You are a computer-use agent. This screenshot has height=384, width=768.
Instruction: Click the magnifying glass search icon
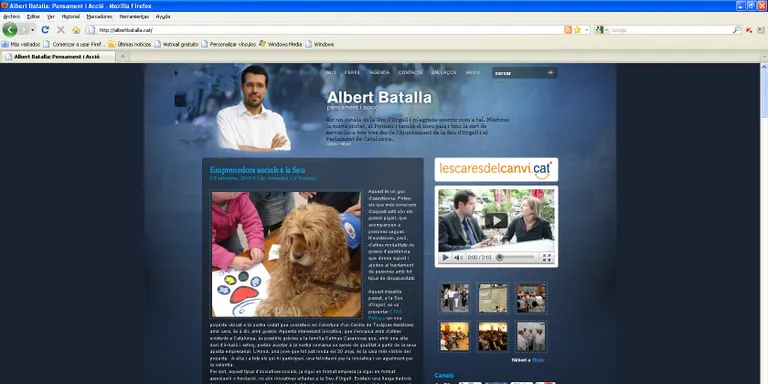click(x=736, y=30)
